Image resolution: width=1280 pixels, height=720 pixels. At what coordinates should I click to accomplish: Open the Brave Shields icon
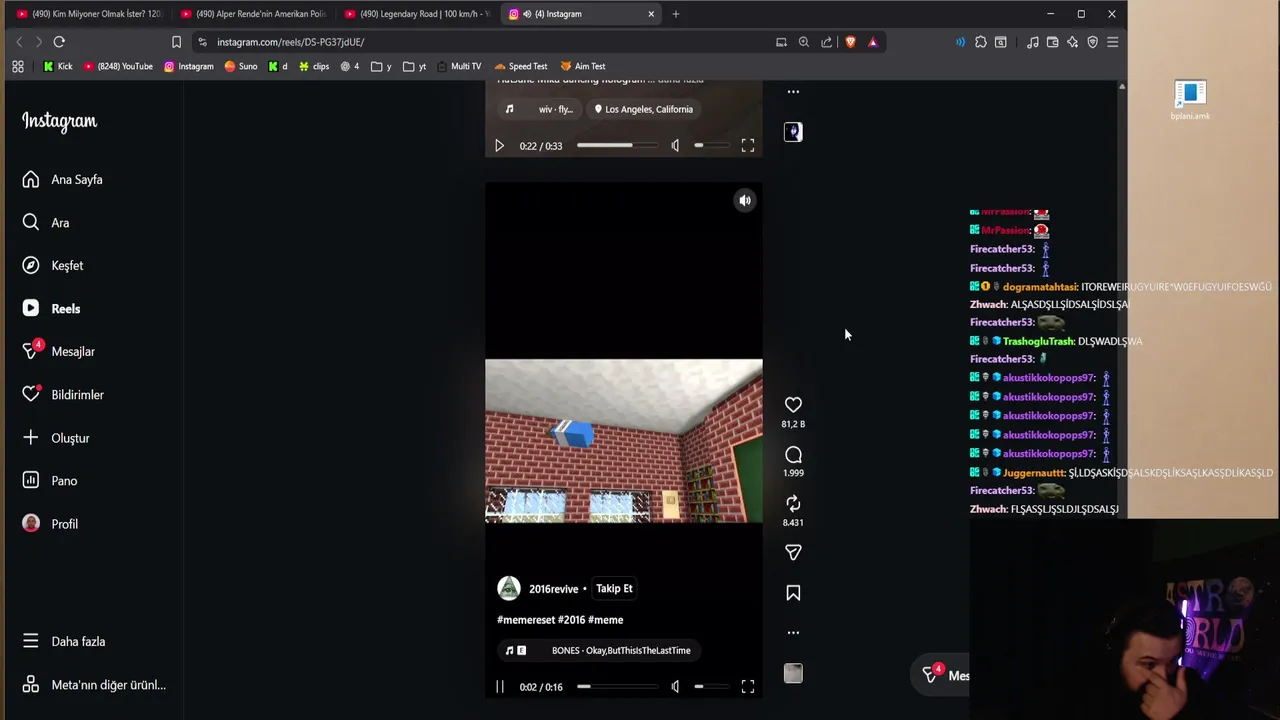(850, 42)
